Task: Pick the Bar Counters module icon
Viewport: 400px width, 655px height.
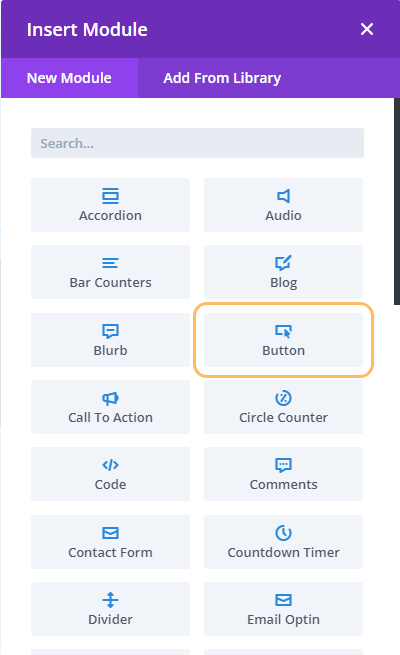Action: (x=110, y=263)
